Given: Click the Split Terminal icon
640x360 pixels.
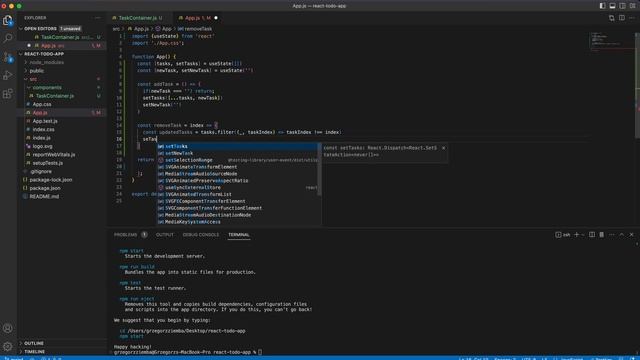Looking at the screenshot, I should 592,235.
